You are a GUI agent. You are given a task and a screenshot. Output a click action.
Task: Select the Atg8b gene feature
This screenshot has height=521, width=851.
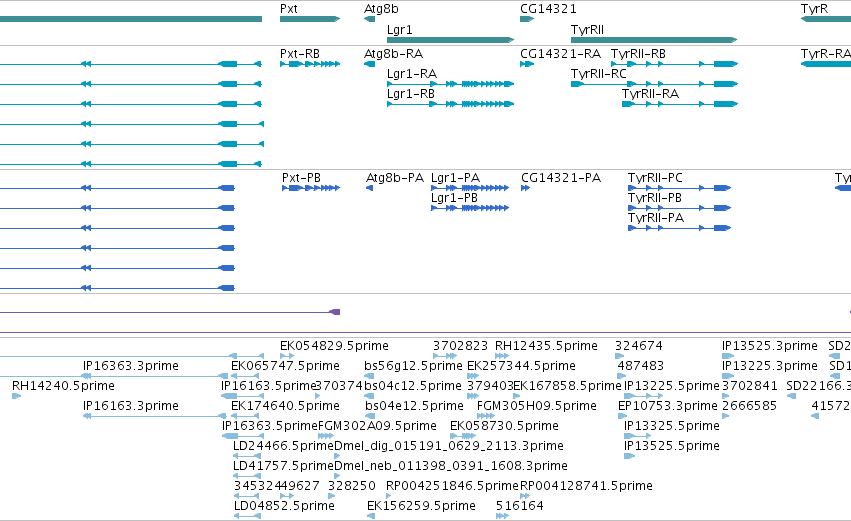pyautogui.click(x=370, y=19)
